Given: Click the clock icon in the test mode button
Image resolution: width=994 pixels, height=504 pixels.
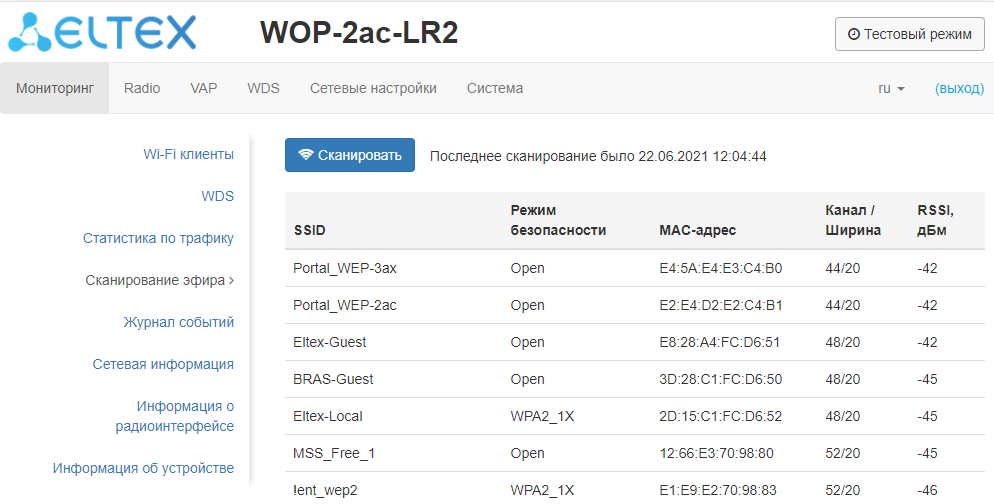Looking at the screenshot, I should [x=853, y=34].
